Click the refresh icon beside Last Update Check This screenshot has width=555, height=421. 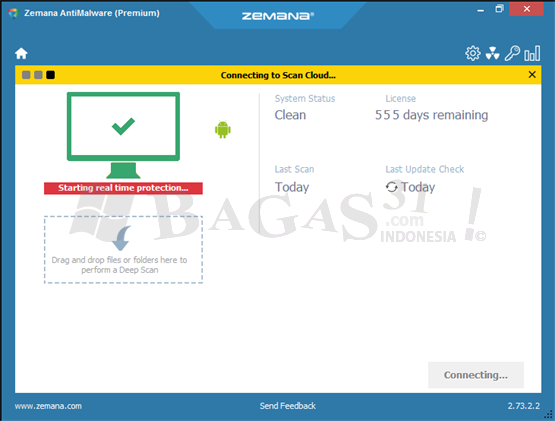point(391,187)
